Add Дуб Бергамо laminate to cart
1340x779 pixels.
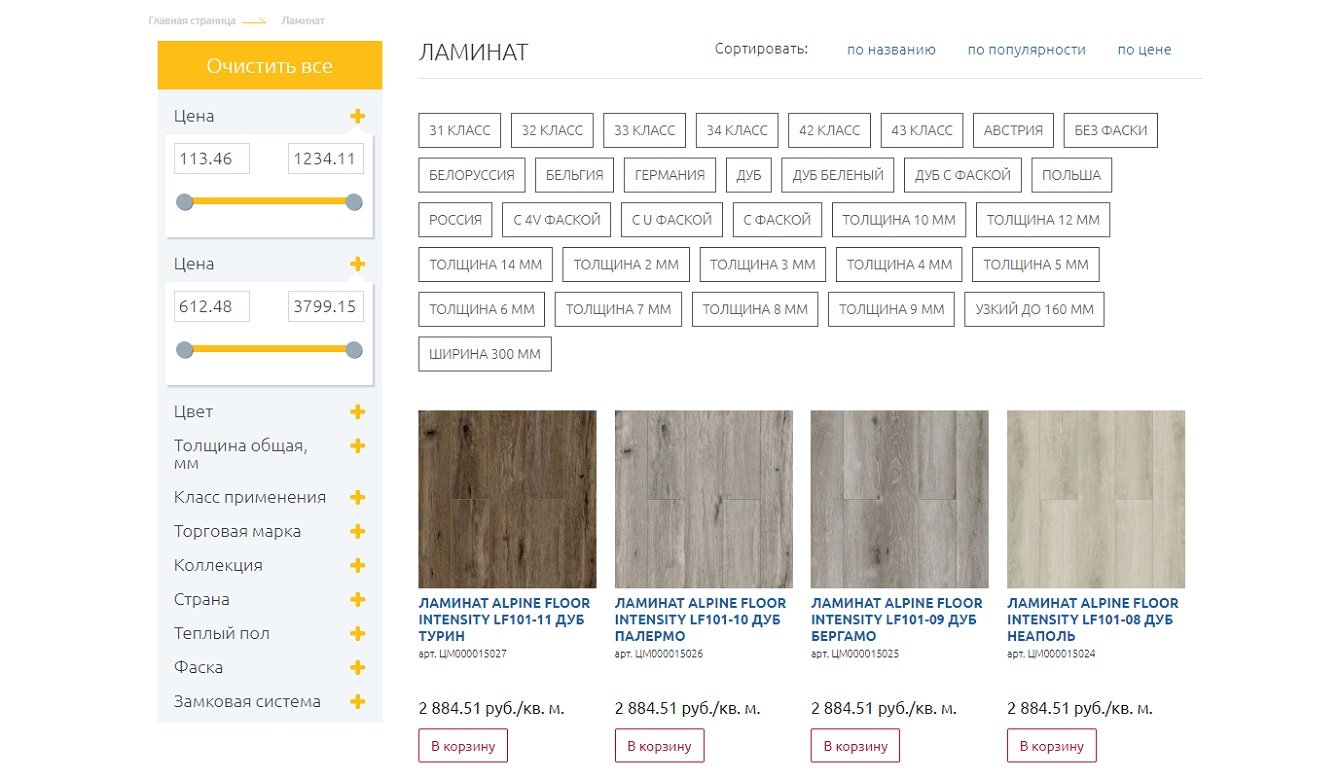[x=855, y=746]
